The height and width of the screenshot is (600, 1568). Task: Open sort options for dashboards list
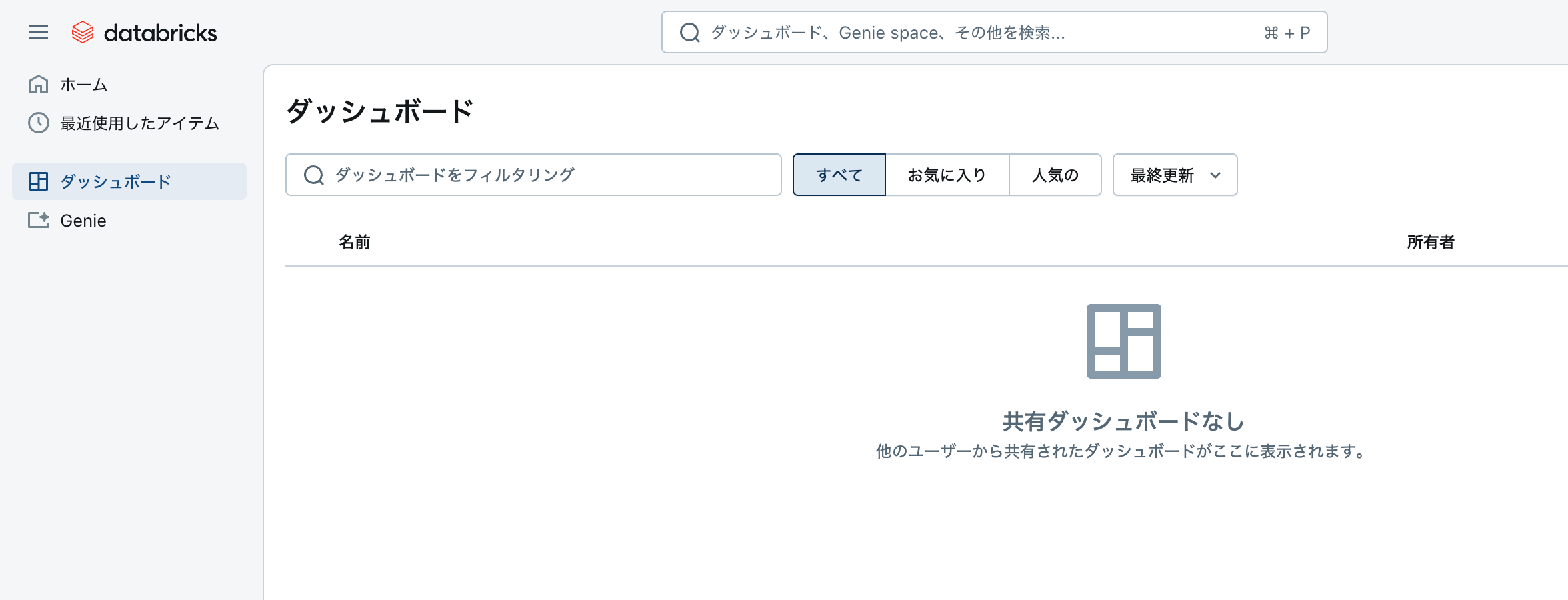click(x=1174, y=175)
